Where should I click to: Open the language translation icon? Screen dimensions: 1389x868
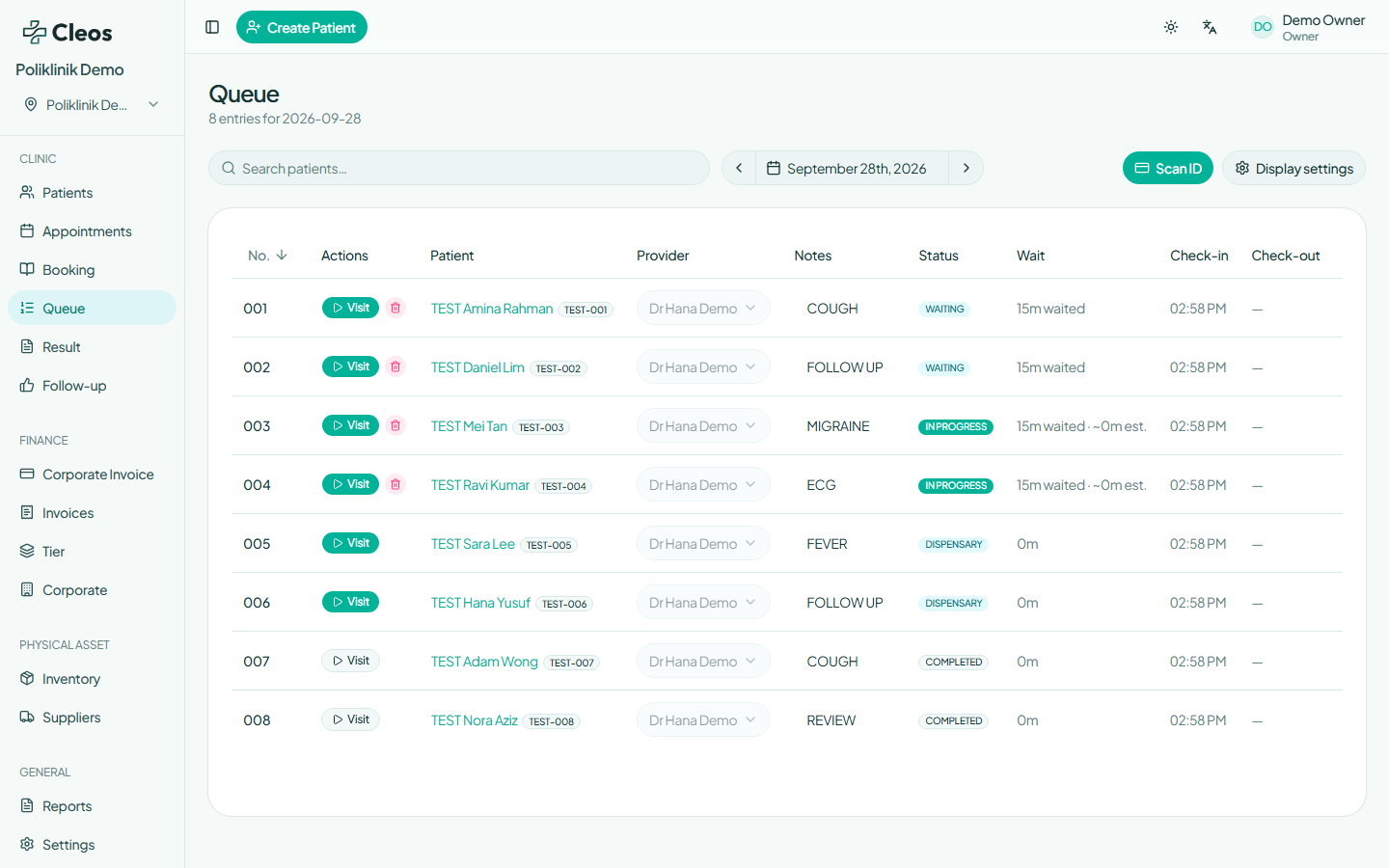(1210, 27)
